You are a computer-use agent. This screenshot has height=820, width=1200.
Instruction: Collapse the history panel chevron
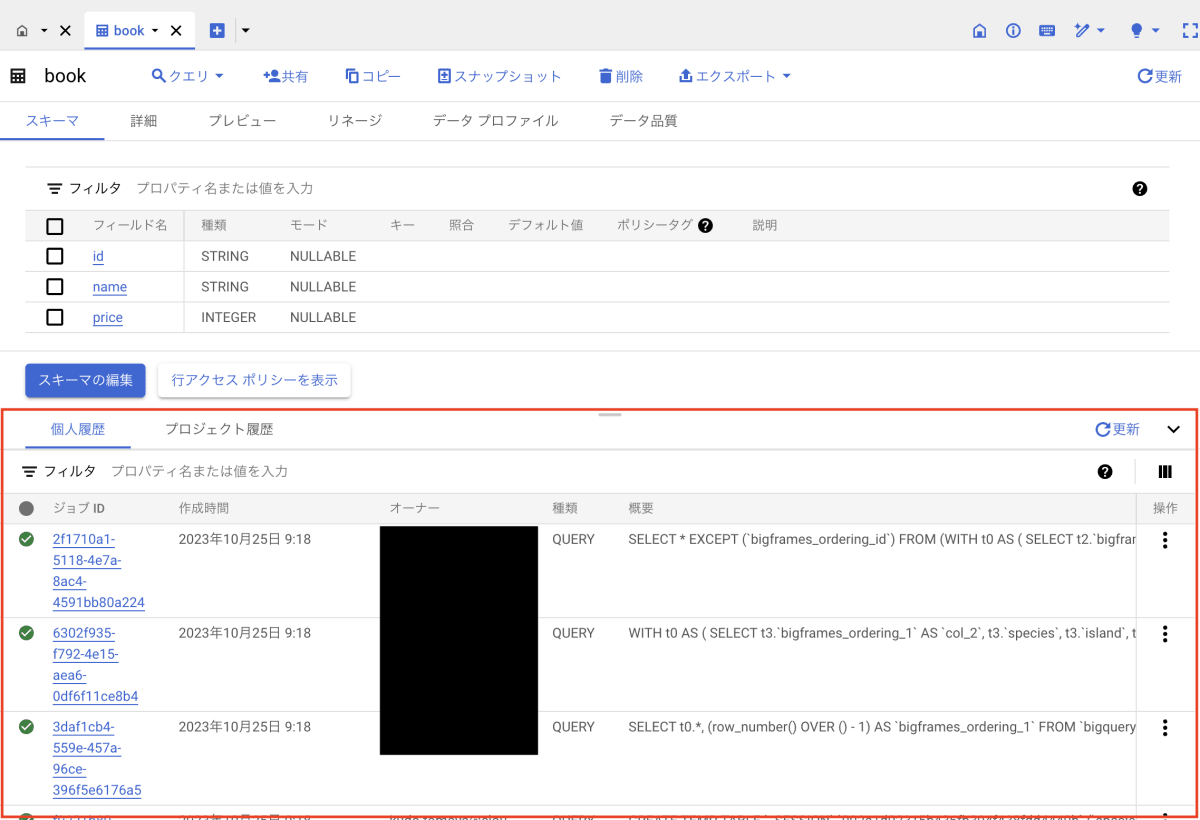click(x=1174, y=430)
